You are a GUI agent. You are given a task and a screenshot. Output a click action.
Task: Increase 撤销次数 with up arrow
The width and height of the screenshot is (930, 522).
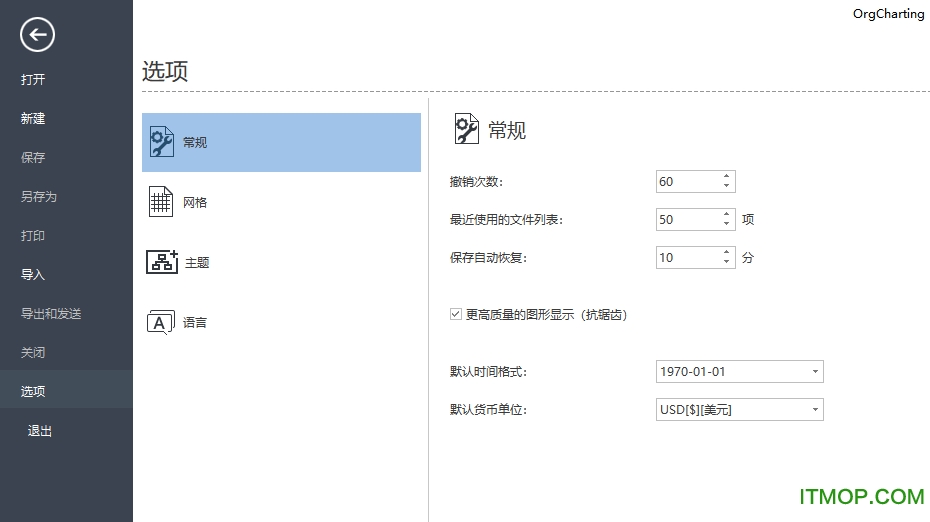(x=726, y=177)
